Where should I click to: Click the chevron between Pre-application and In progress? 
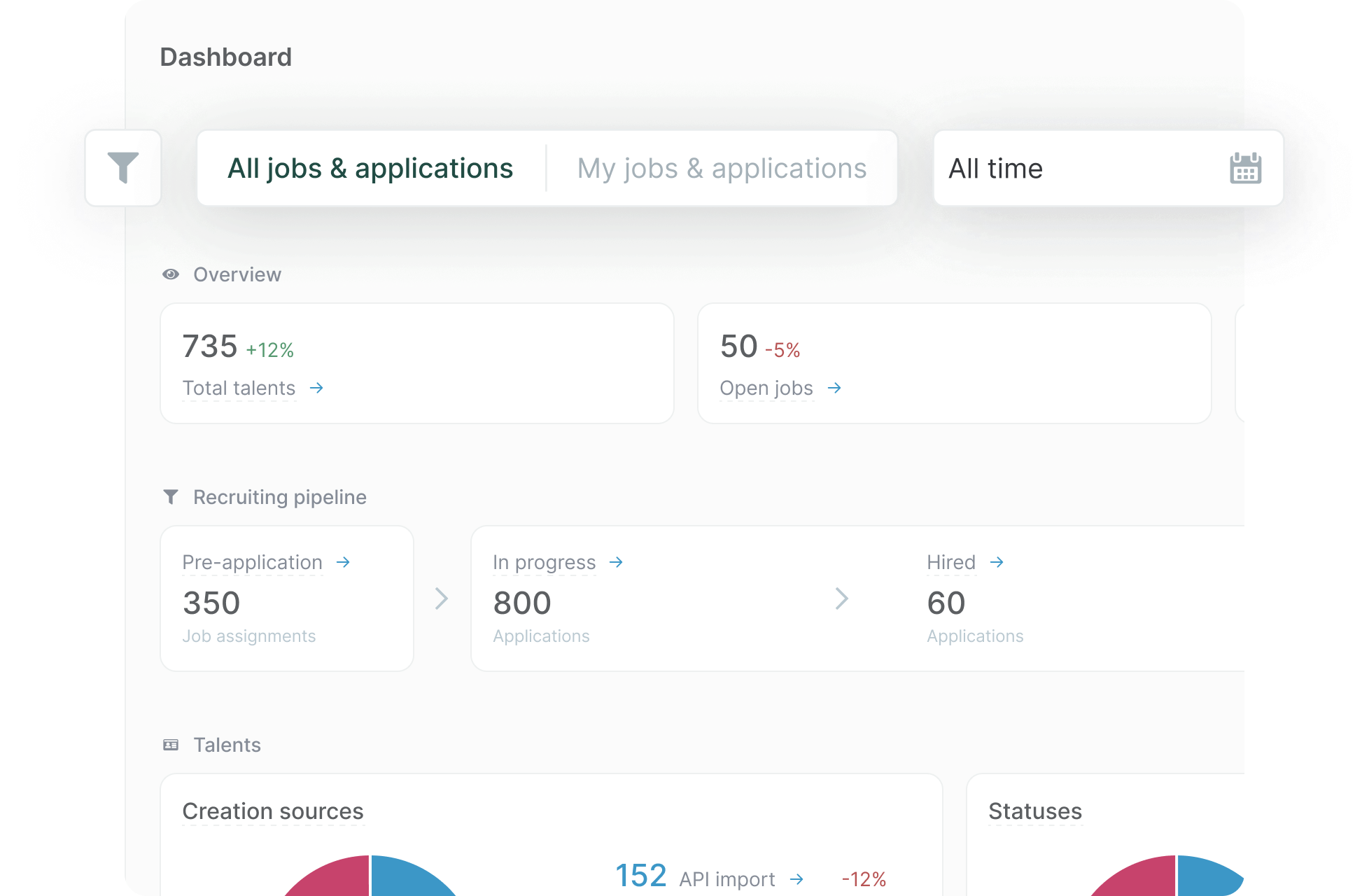click(x=442, y=598)
